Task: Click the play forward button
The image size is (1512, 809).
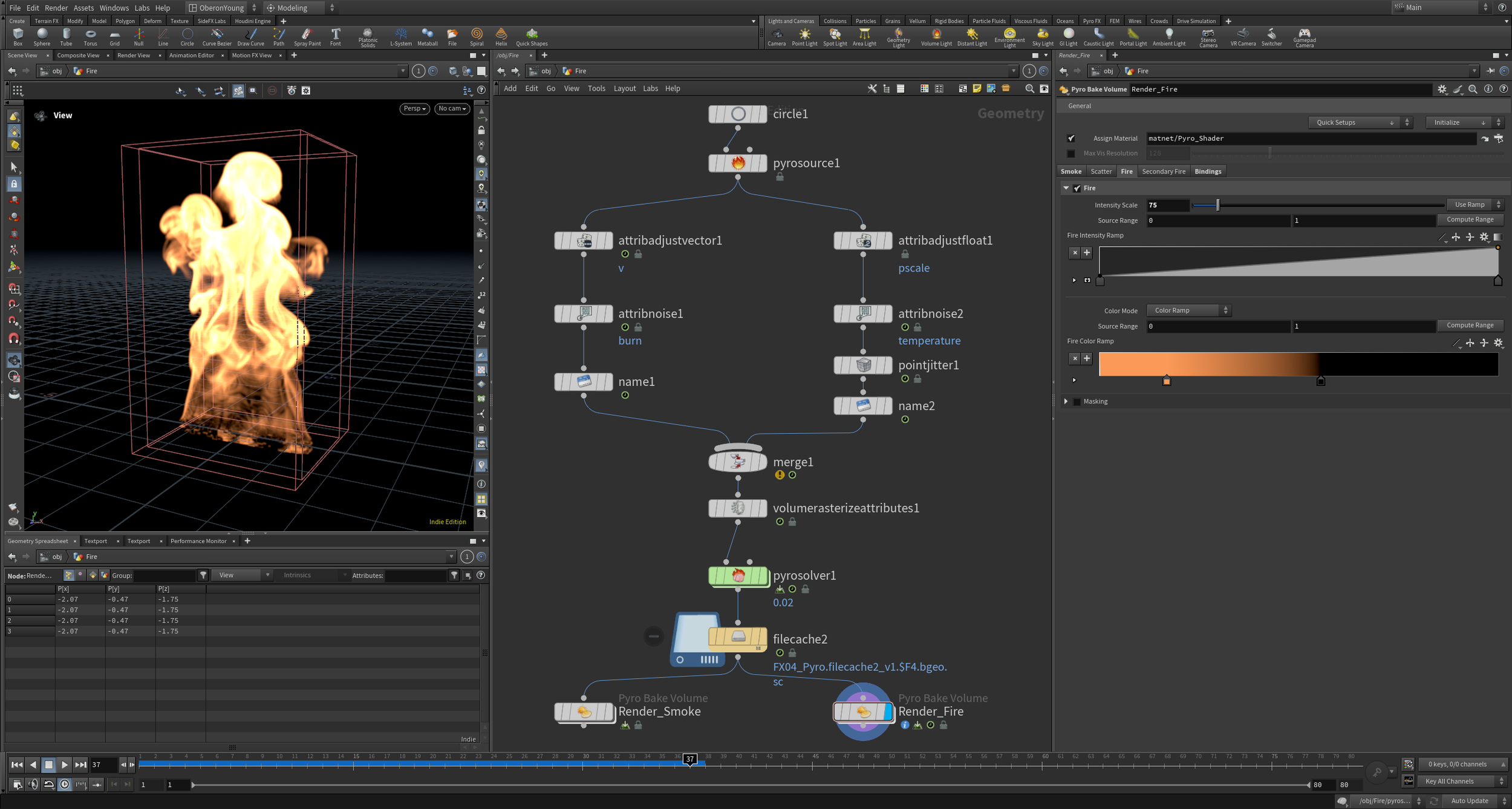Action: [x=65, y=765]
